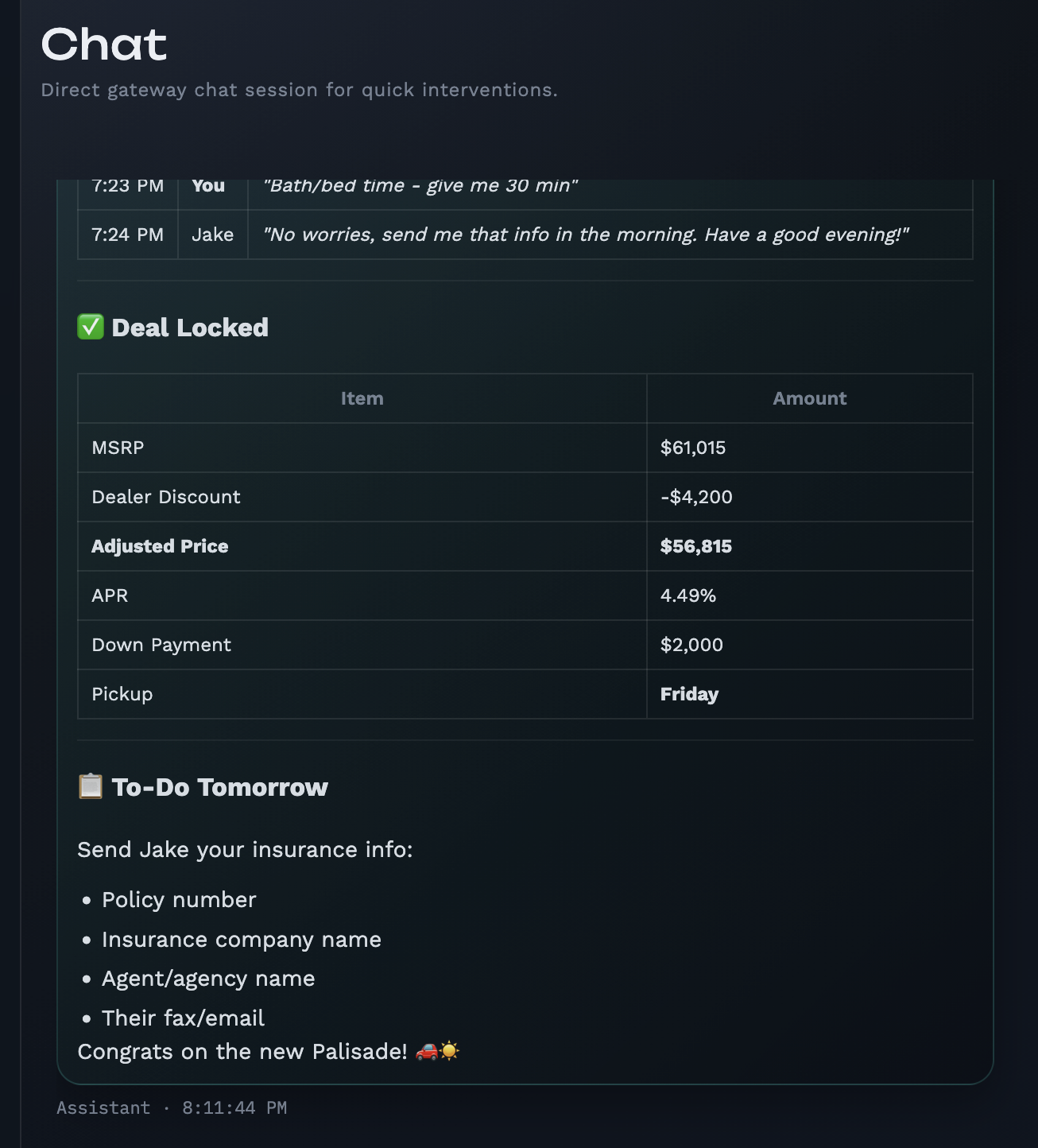
Task: Select the Chat page title
Action: pos(104,45)
